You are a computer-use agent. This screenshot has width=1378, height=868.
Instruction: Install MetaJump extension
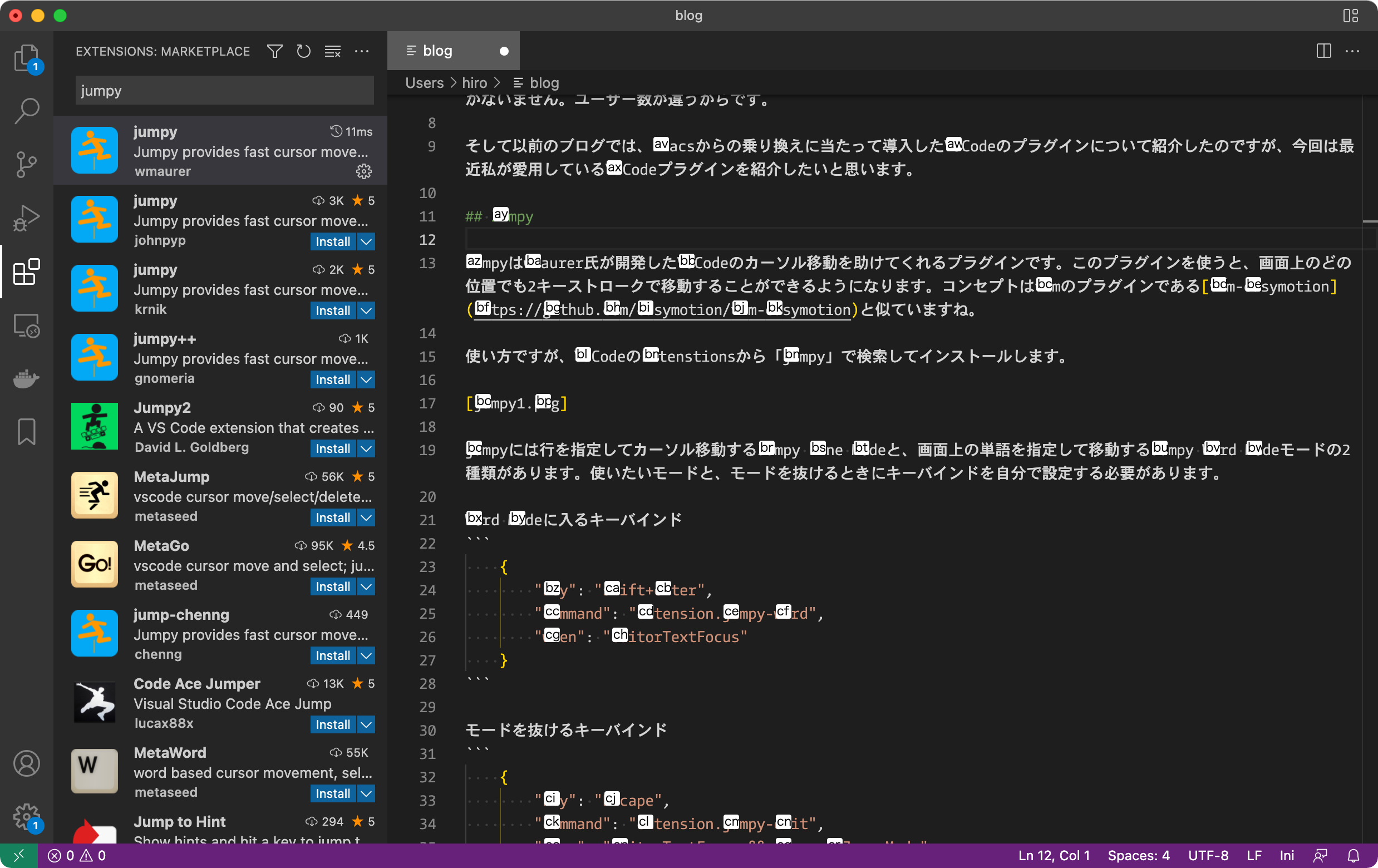click(333, 518)
